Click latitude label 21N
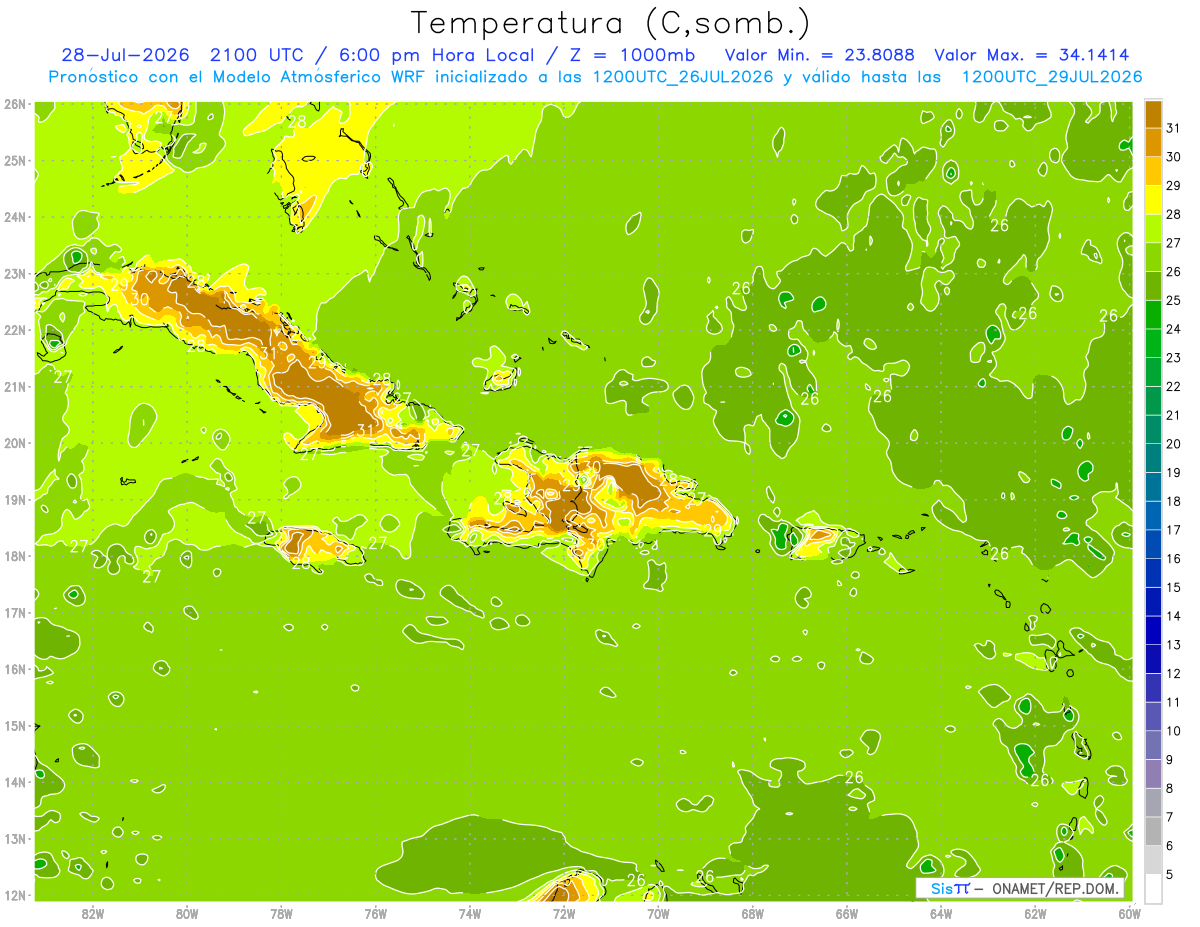The image size is (1200, 927). pos(14,387)
